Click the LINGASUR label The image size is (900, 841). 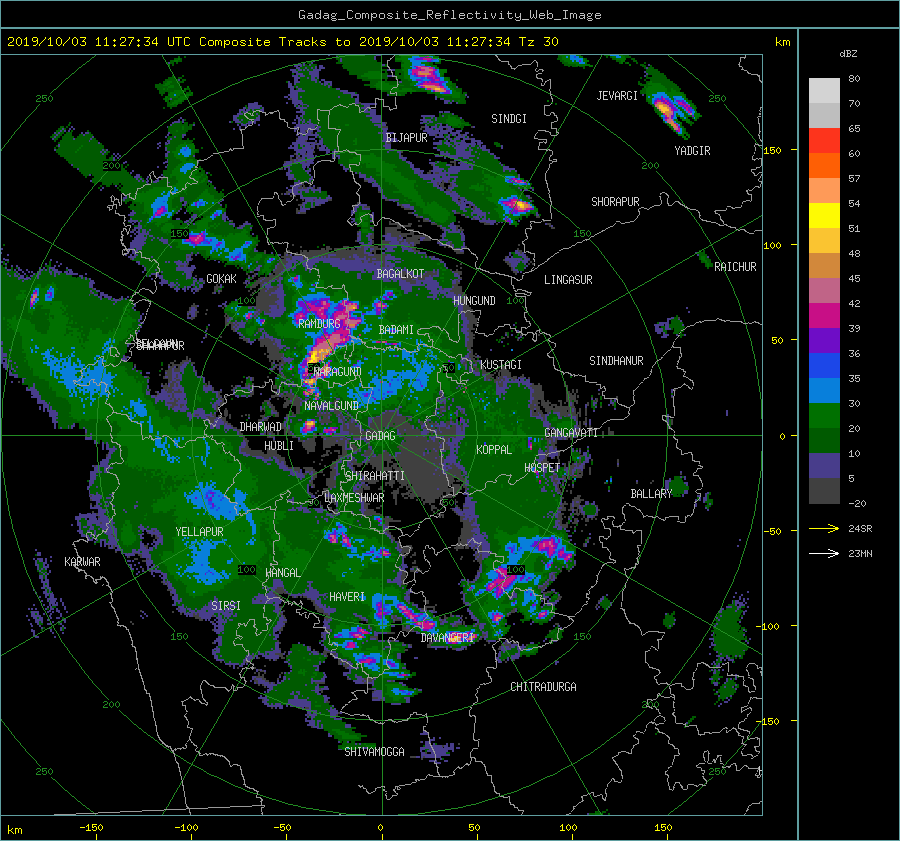click(x=568, y=280)
